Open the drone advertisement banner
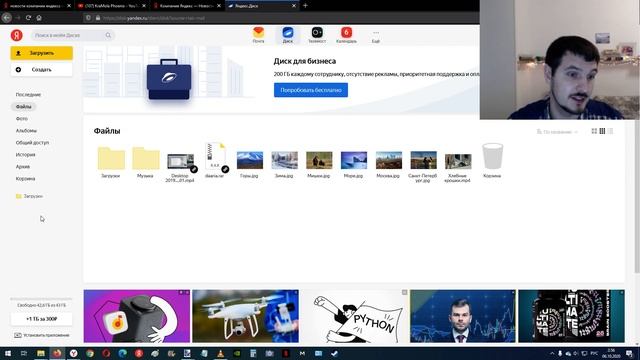640x360 pixels. 245,316
